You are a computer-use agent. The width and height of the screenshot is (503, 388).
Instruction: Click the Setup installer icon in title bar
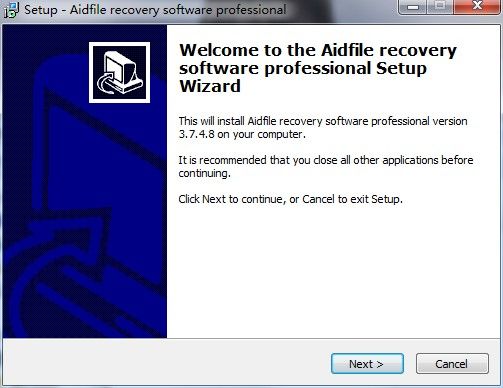pos(11,10)
